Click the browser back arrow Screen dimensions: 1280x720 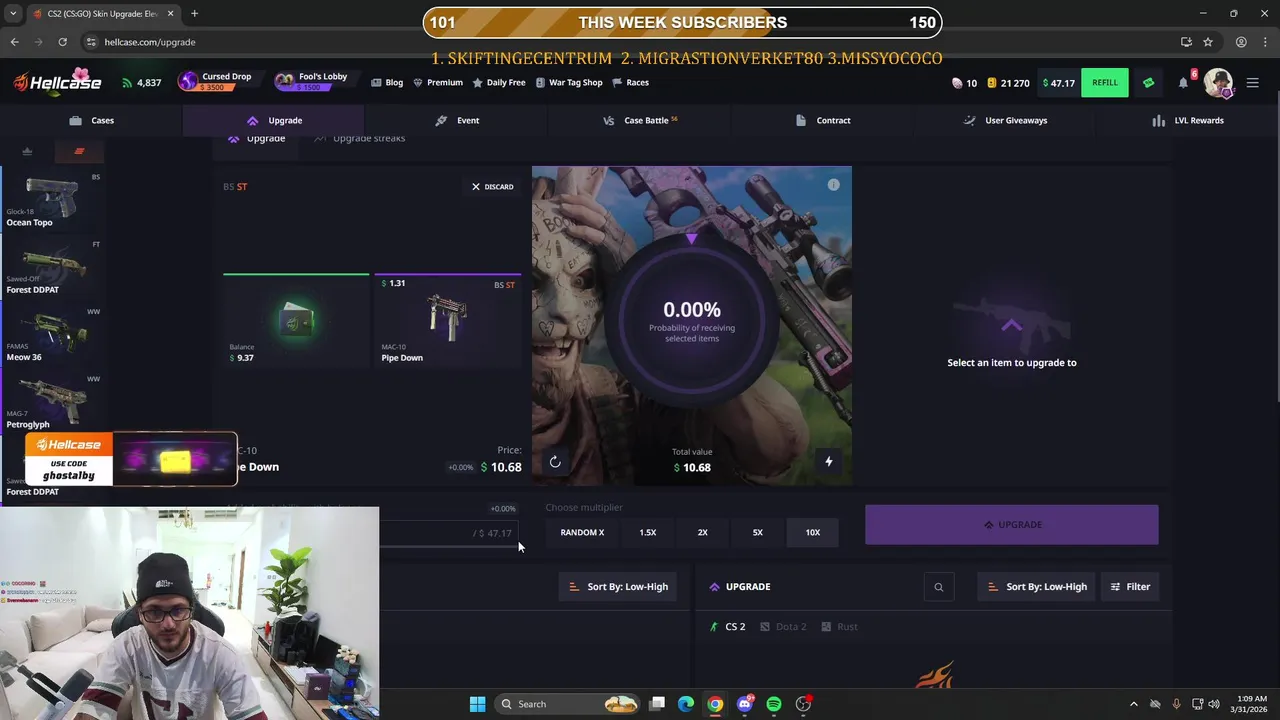14,42
